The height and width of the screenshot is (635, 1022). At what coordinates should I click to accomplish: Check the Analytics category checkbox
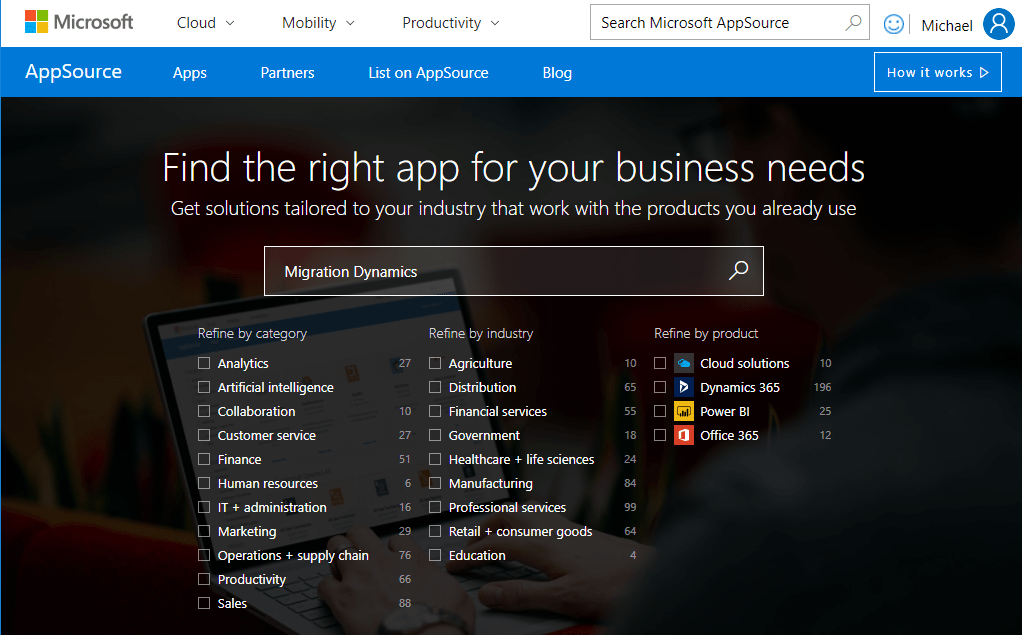point(204,363)
